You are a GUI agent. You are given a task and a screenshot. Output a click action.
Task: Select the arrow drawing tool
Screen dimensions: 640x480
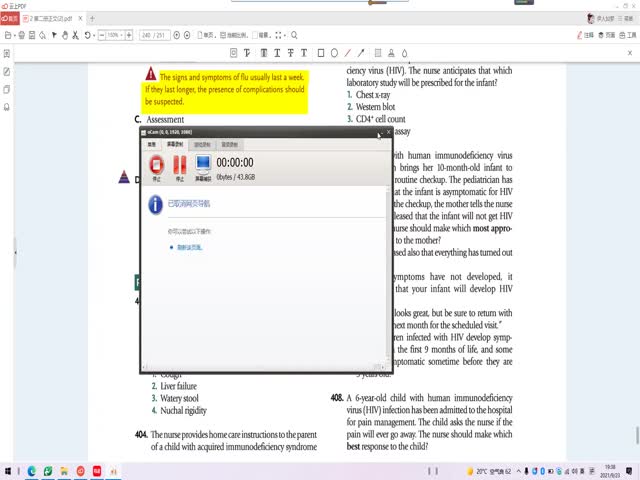pyautogui.click(x=361, y=53)
